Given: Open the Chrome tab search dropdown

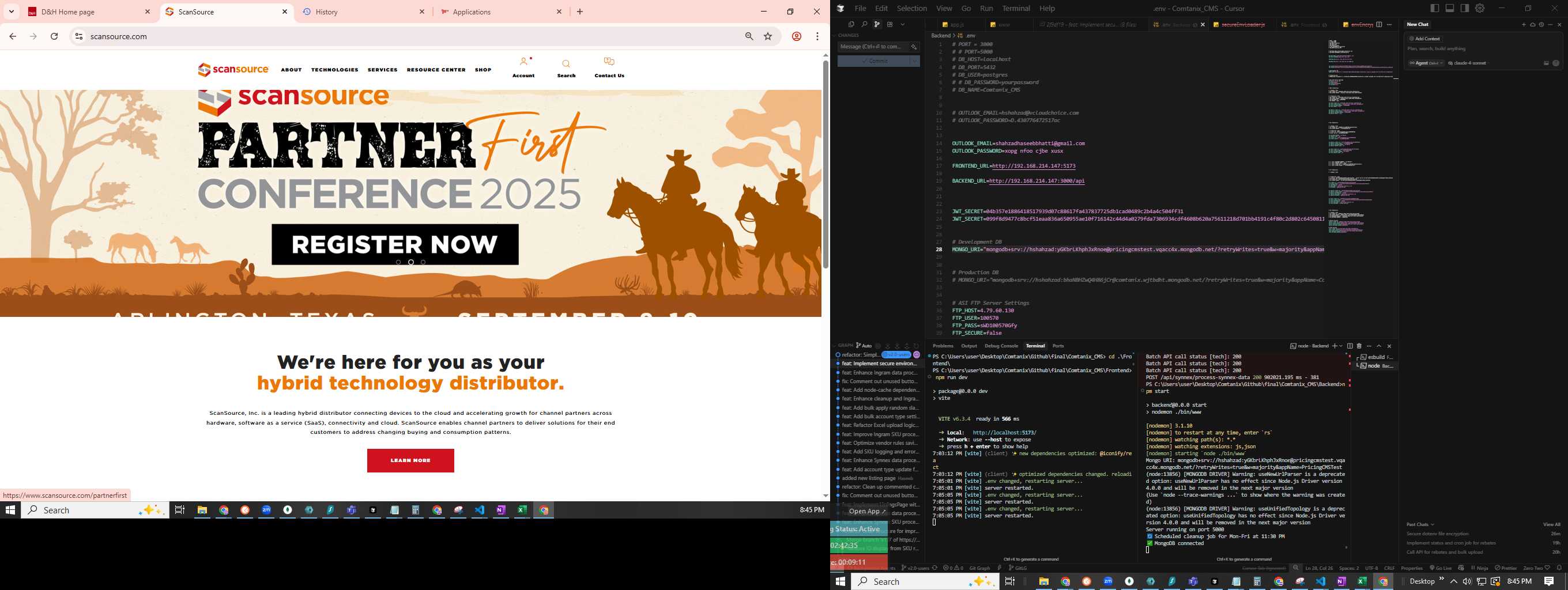Looking at the screenshot, I should [x=12, y=12].
